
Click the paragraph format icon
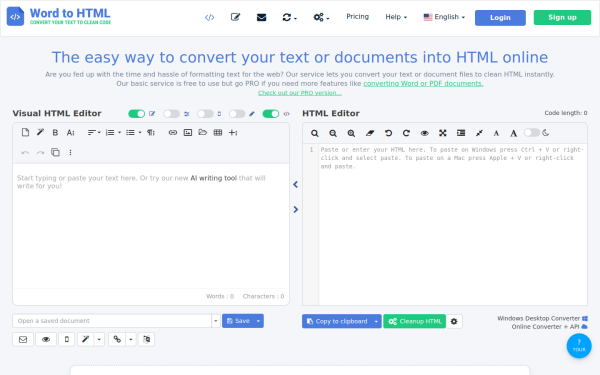pos(151,132)
